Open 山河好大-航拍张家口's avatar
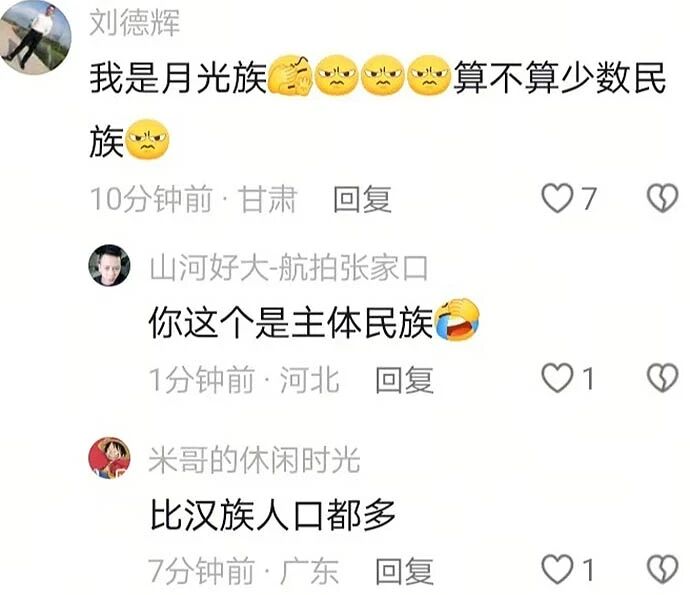This screenshot has height=595, width=690. click(x=109, y=265)
